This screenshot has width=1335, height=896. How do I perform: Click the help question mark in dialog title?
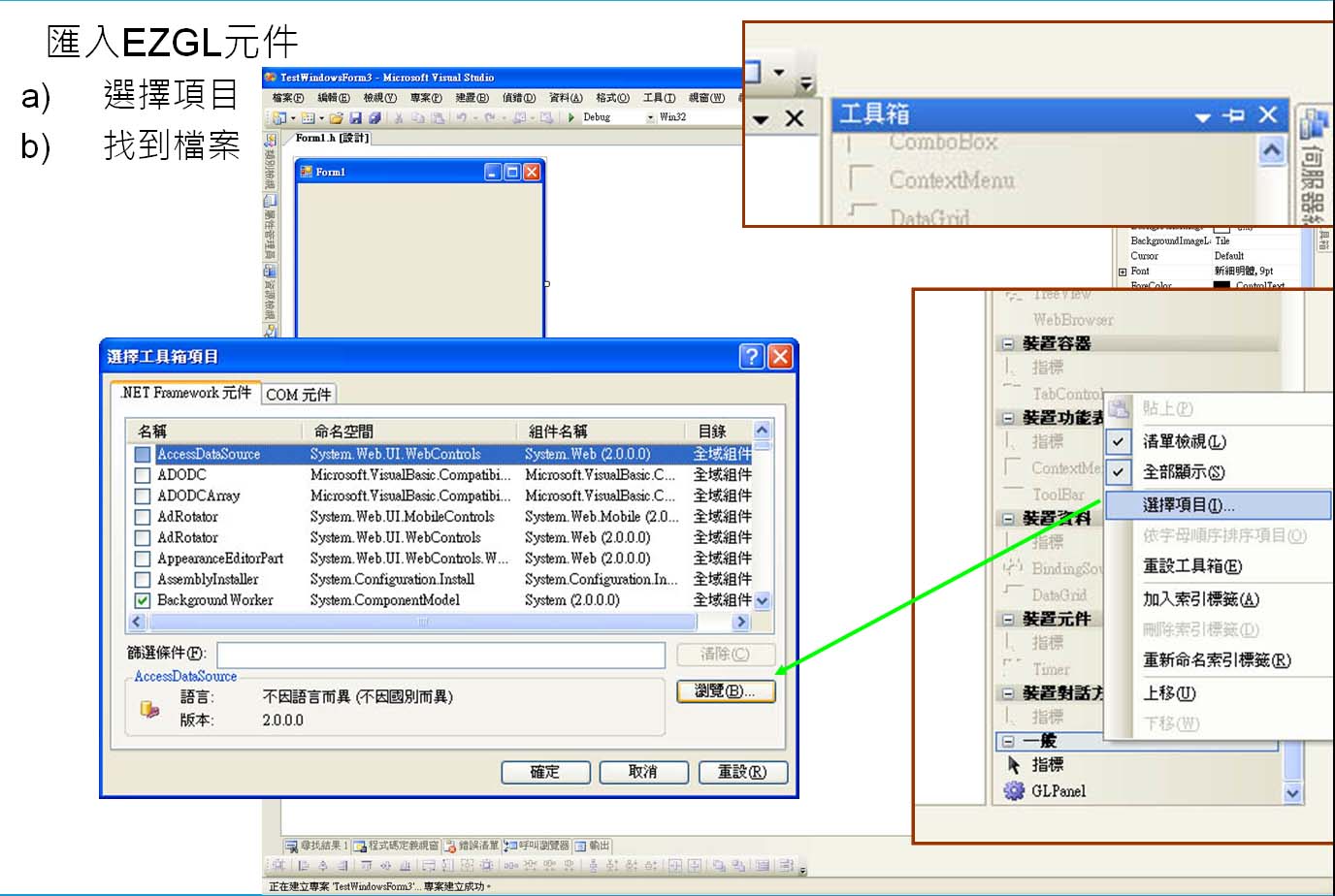751,357
